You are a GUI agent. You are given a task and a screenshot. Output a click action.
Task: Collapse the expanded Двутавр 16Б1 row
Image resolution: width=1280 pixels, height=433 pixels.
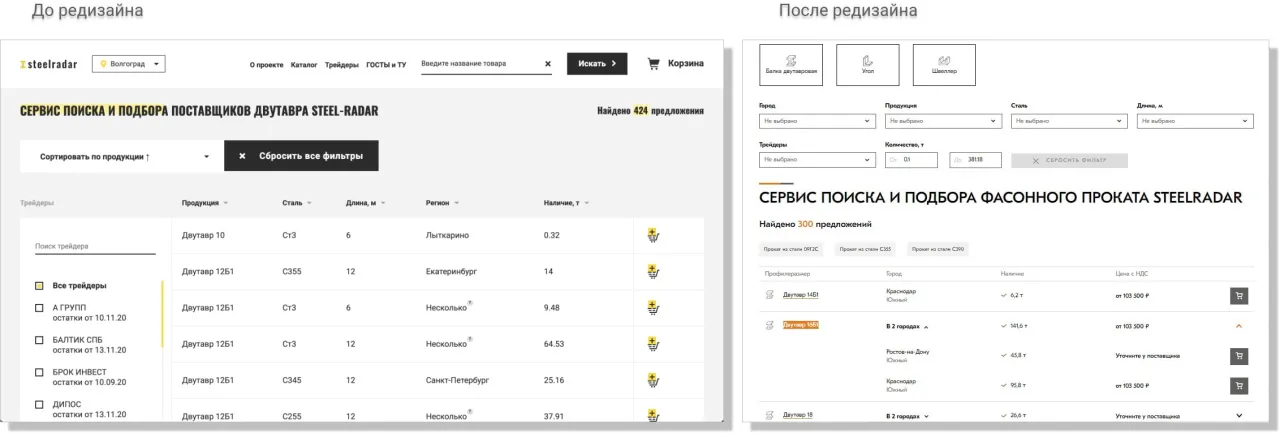[x=1239, y=326]
